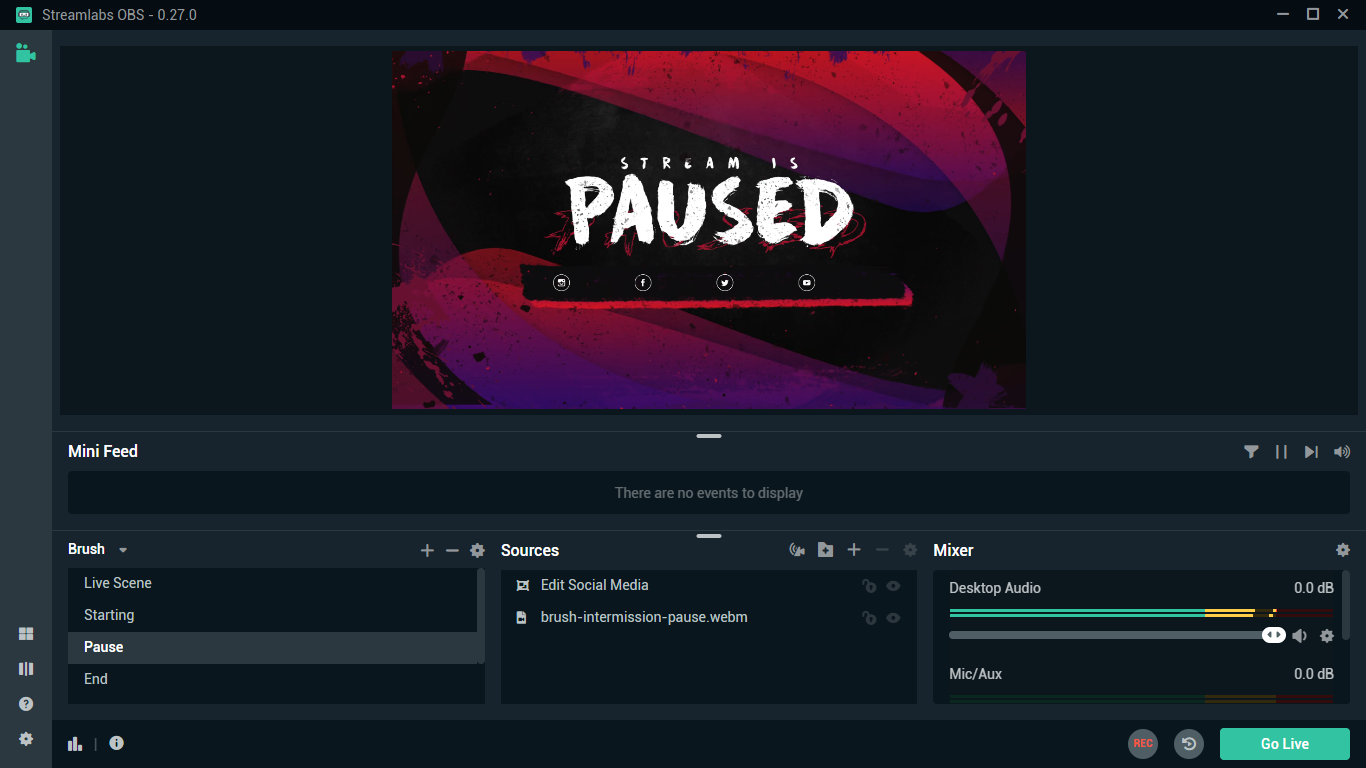Image resolution: width=1366 pixels, height=768 pixels.
Task: Click the Scenes list scrollbar
Action: [481, 616]
